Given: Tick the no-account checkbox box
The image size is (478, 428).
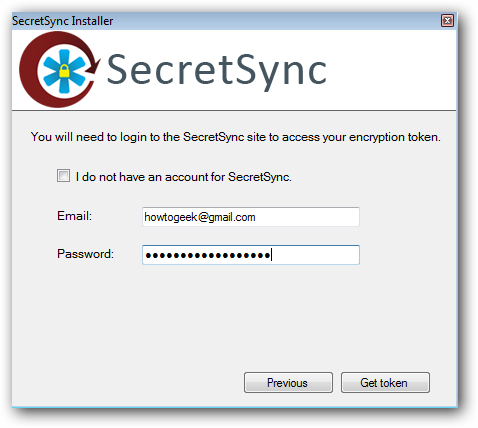Looking at the screenshot, I should click(63, 176).
